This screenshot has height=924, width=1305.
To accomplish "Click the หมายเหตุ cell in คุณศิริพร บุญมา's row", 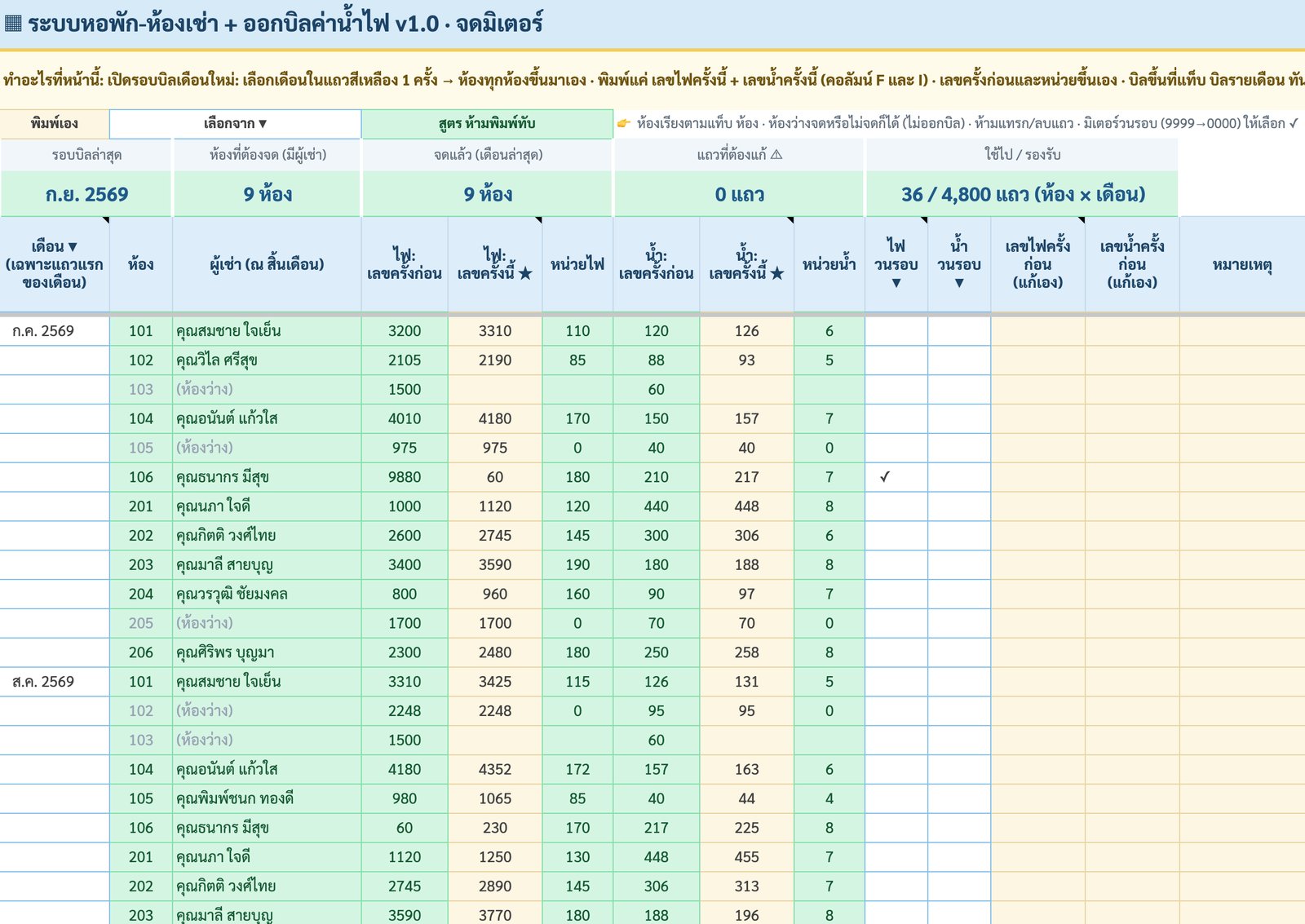I will tap(1242, 652).
